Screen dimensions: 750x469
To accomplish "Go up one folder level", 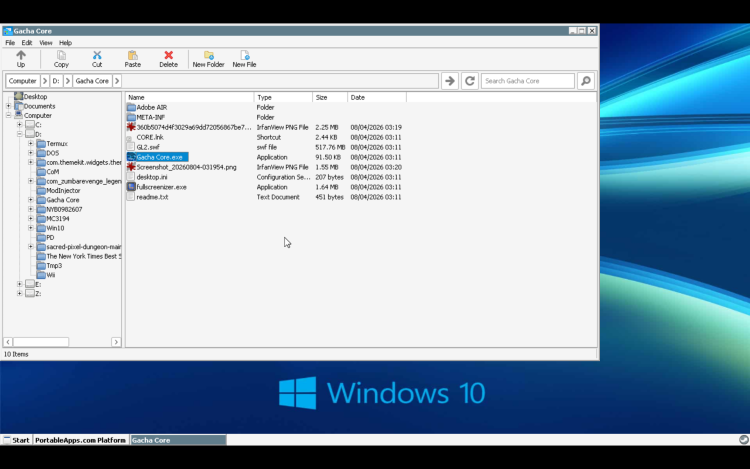I will 21,59.
